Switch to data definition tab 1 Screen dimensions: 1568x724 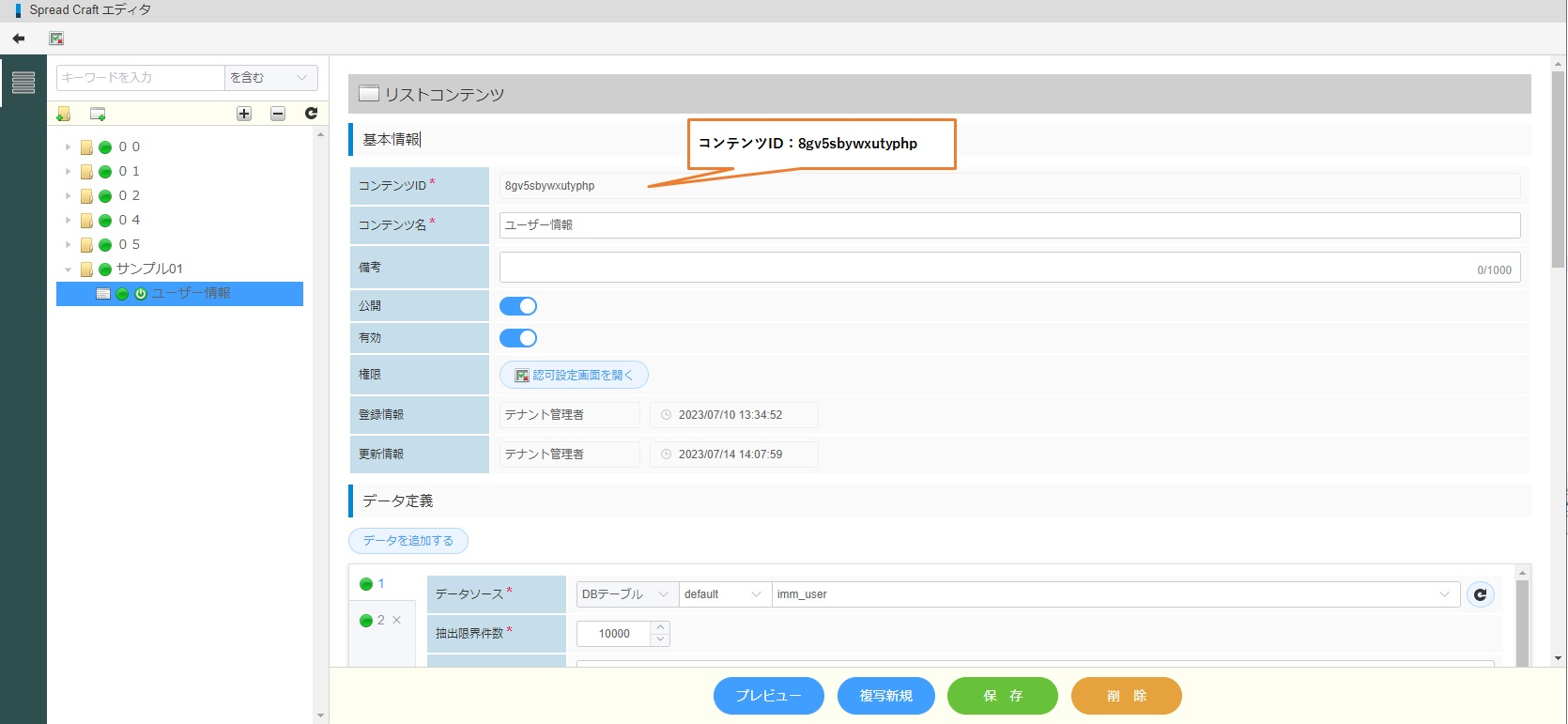374,584
